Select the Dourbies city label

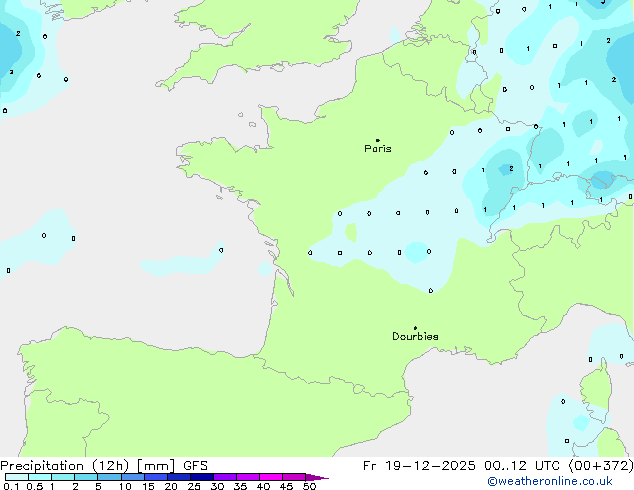[415, 336]
